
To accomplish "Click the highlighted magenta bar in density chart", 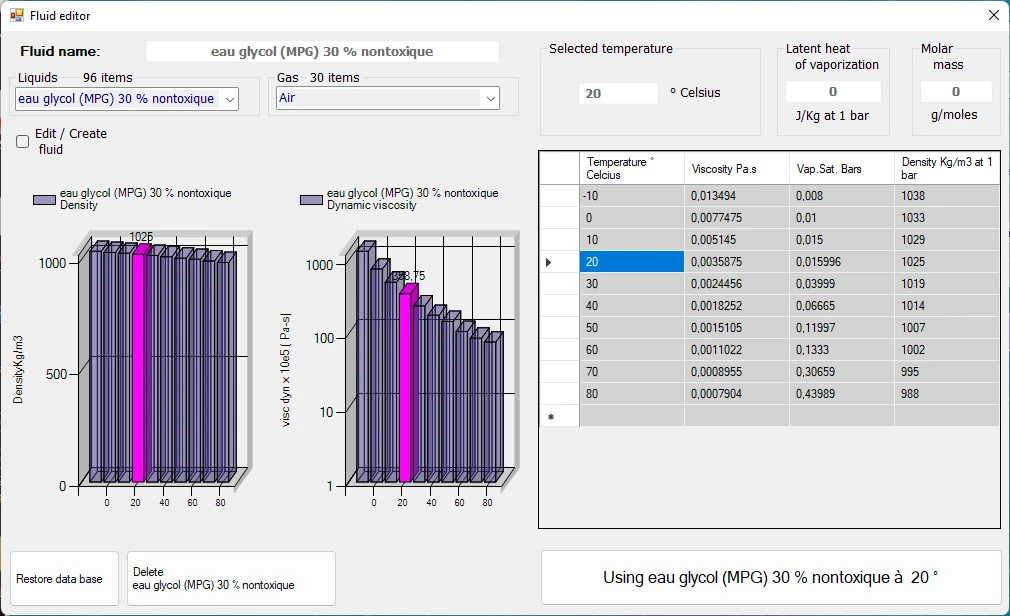I will (139, 365).
